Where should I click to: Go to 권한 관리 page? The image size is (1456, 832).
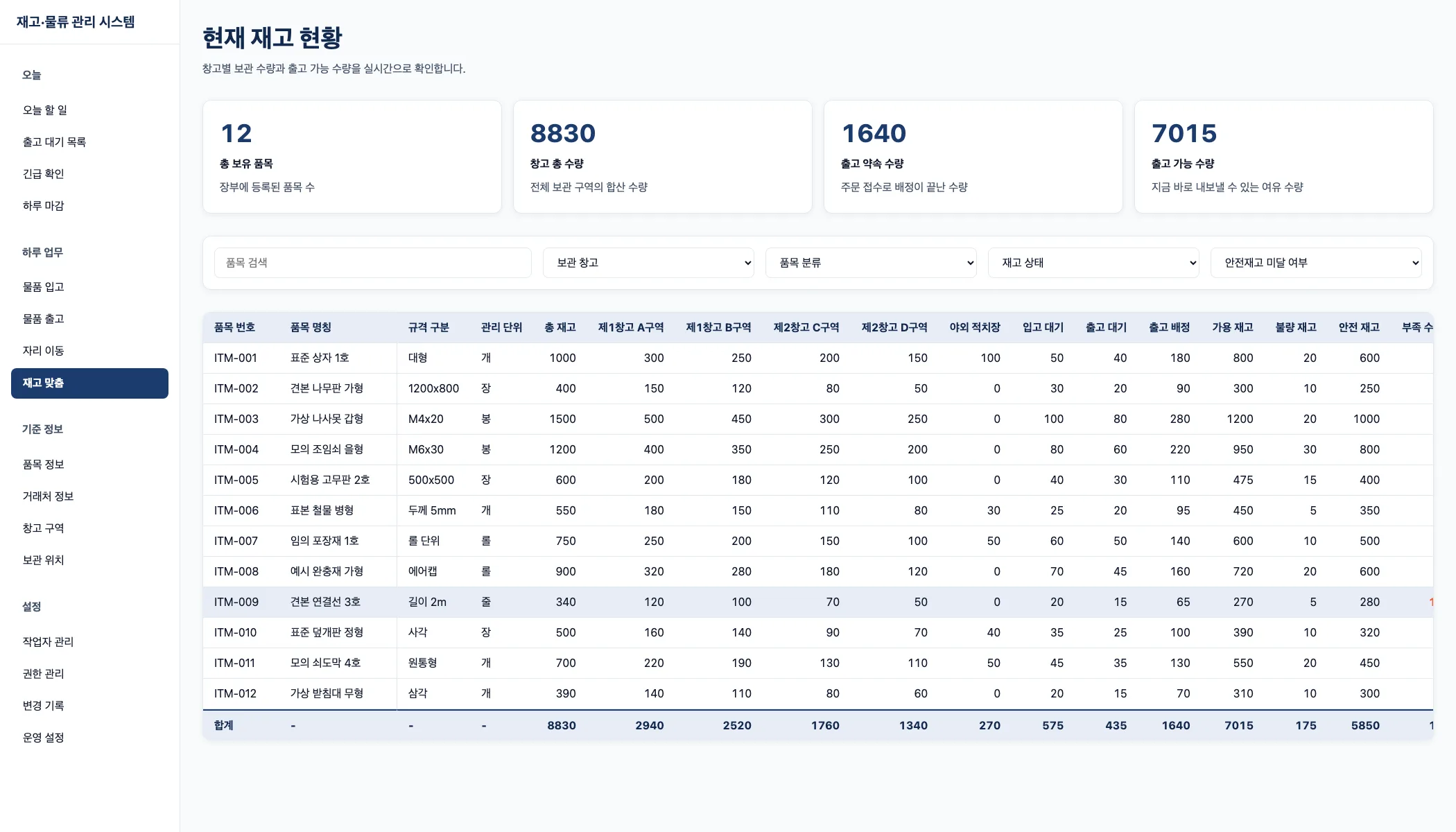click(x=89, y=674)
